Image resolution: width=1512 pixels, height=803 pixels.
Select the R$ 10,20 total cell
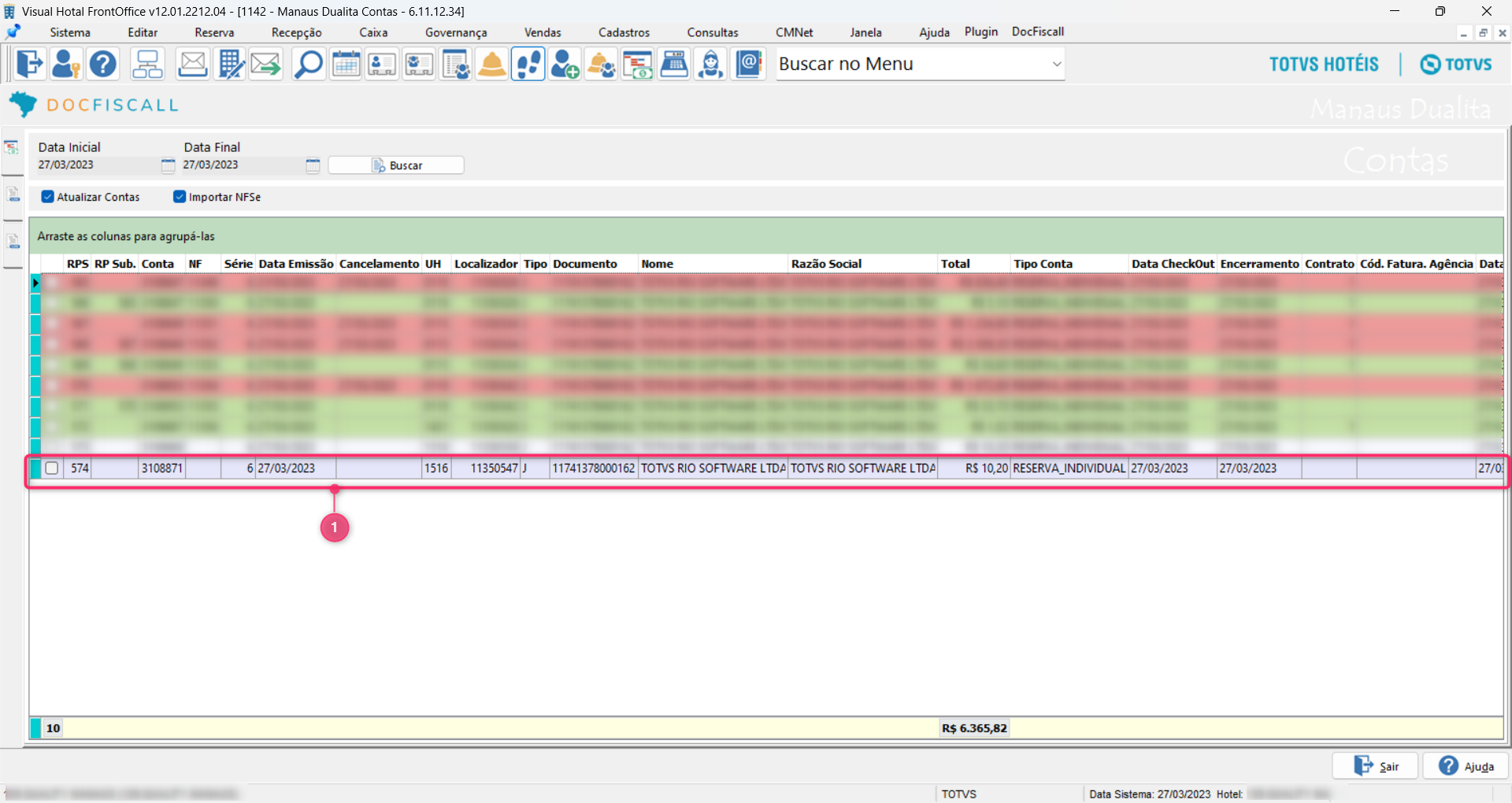tap(975, 468)
